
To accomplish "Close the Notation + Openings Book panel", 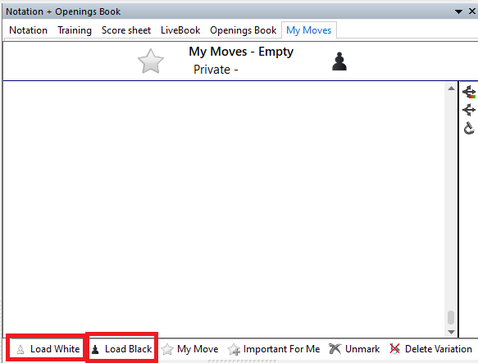I will (472, 11).
